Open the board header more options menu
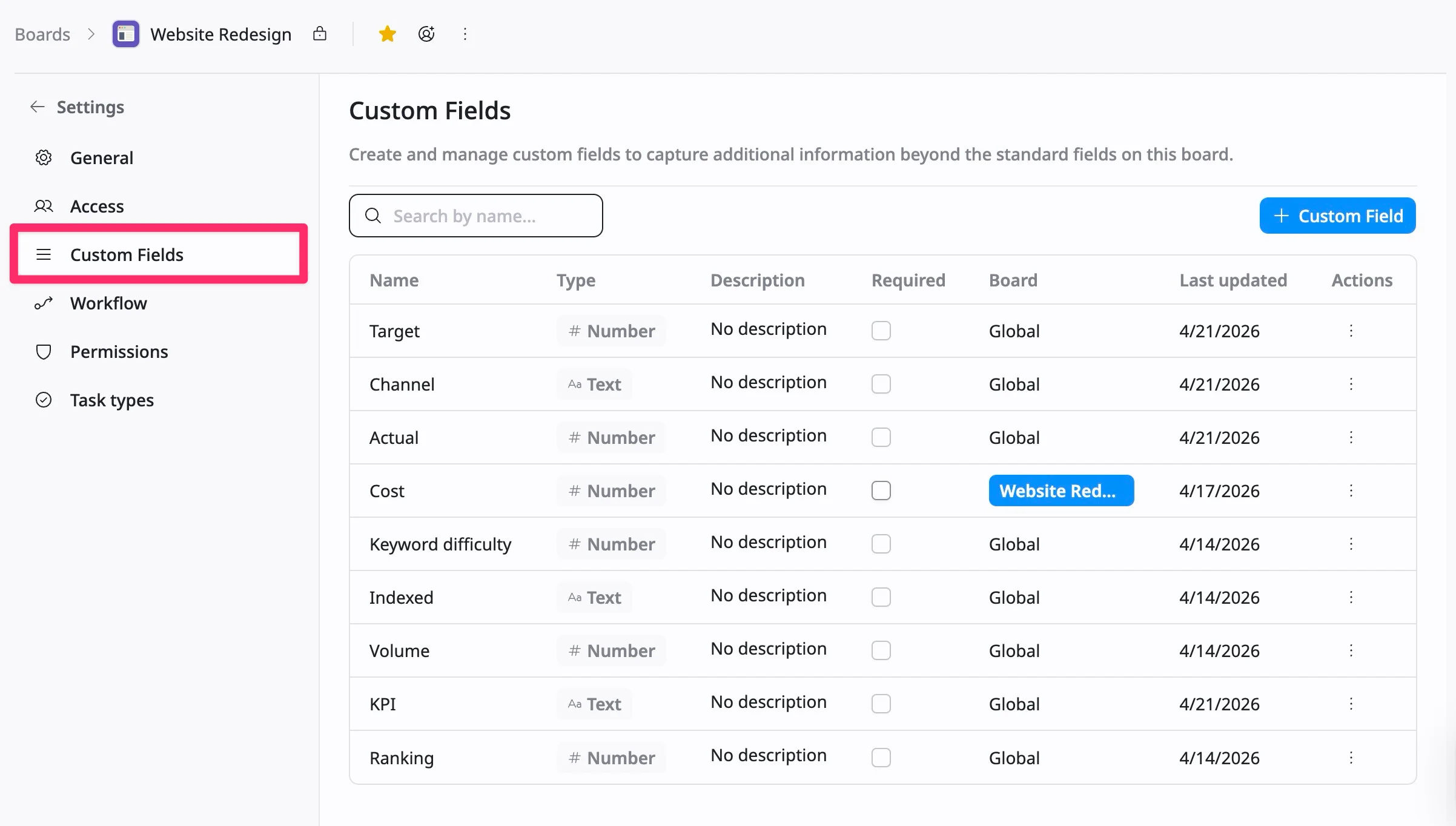This screenshot has height=826, width=1456. [x=465, y=34]
